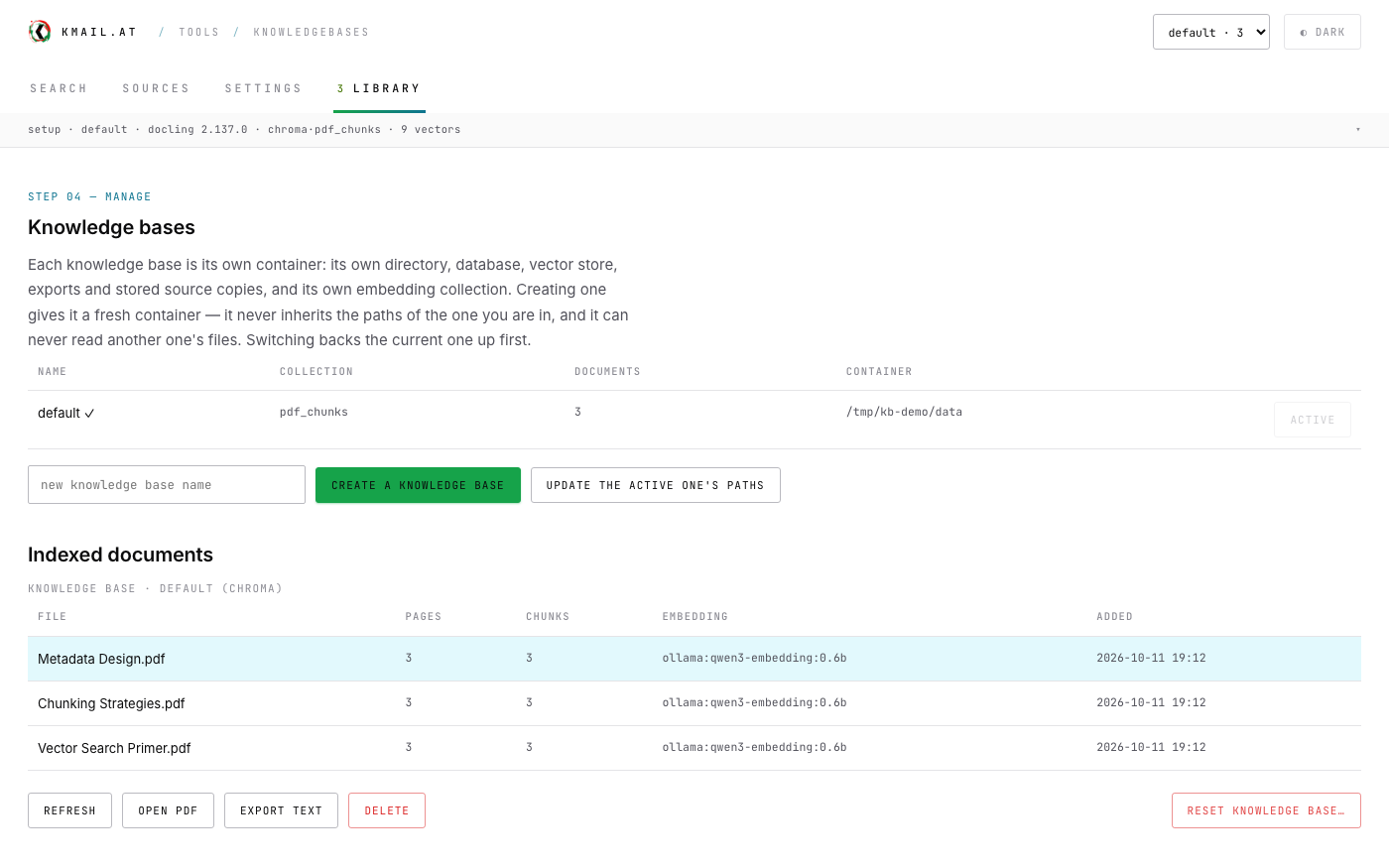Viewport: 1389px width, 868px height.
Task: Click the FILE column header
Action: (52, 617)
